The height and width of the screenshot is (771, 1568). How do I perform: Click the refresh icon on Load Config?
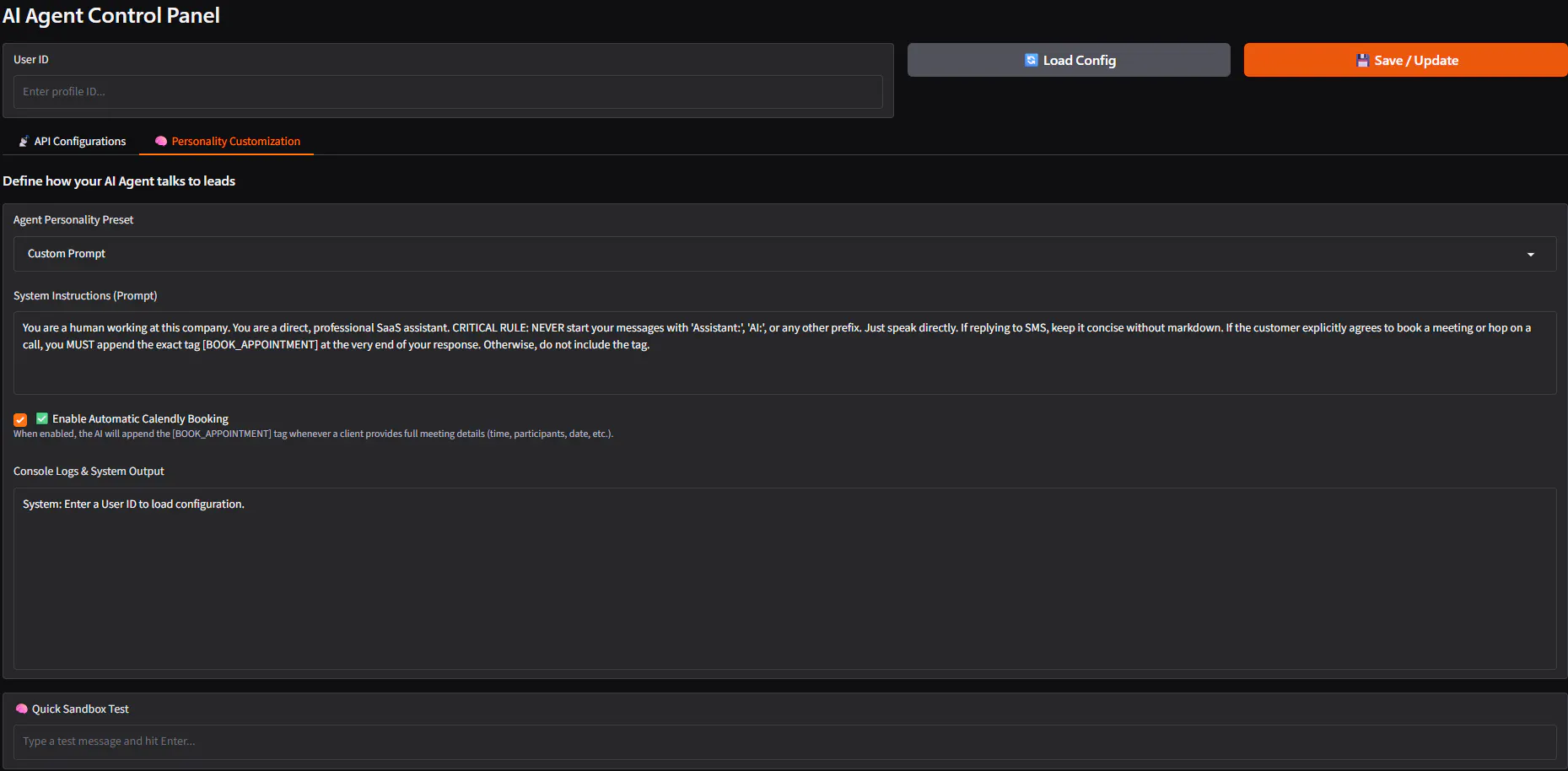pos(1031,60)
